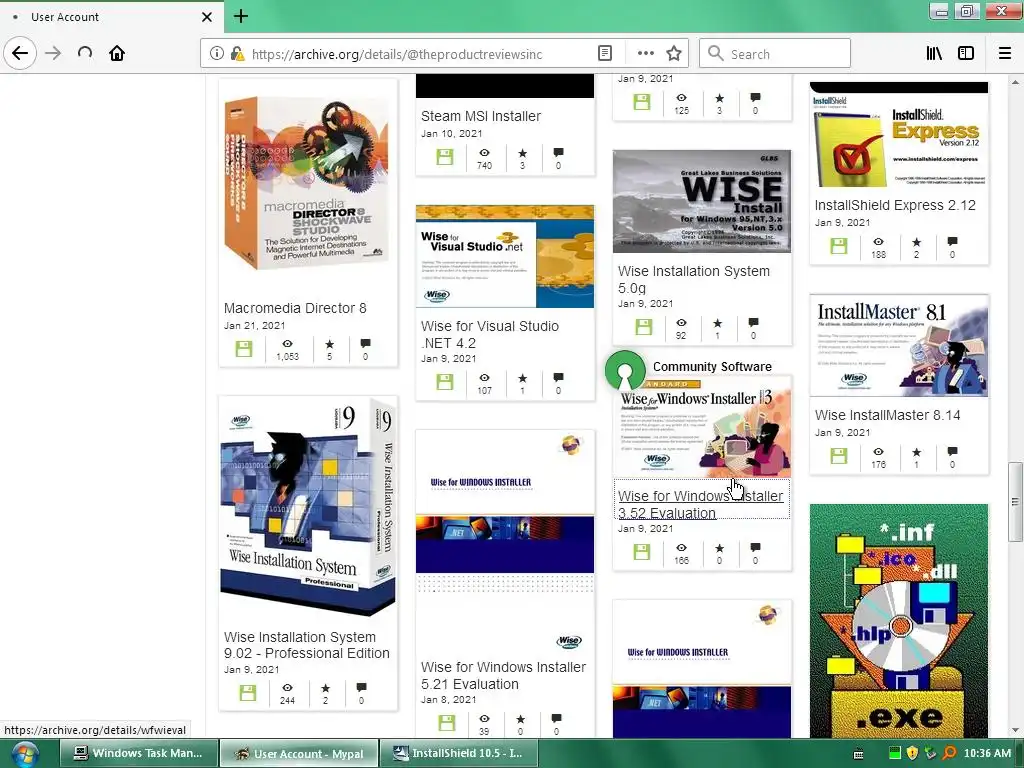
Task: Open Wise for Windows Installer 5.21 Evaluation link
Action: click(x=504, y=675)
